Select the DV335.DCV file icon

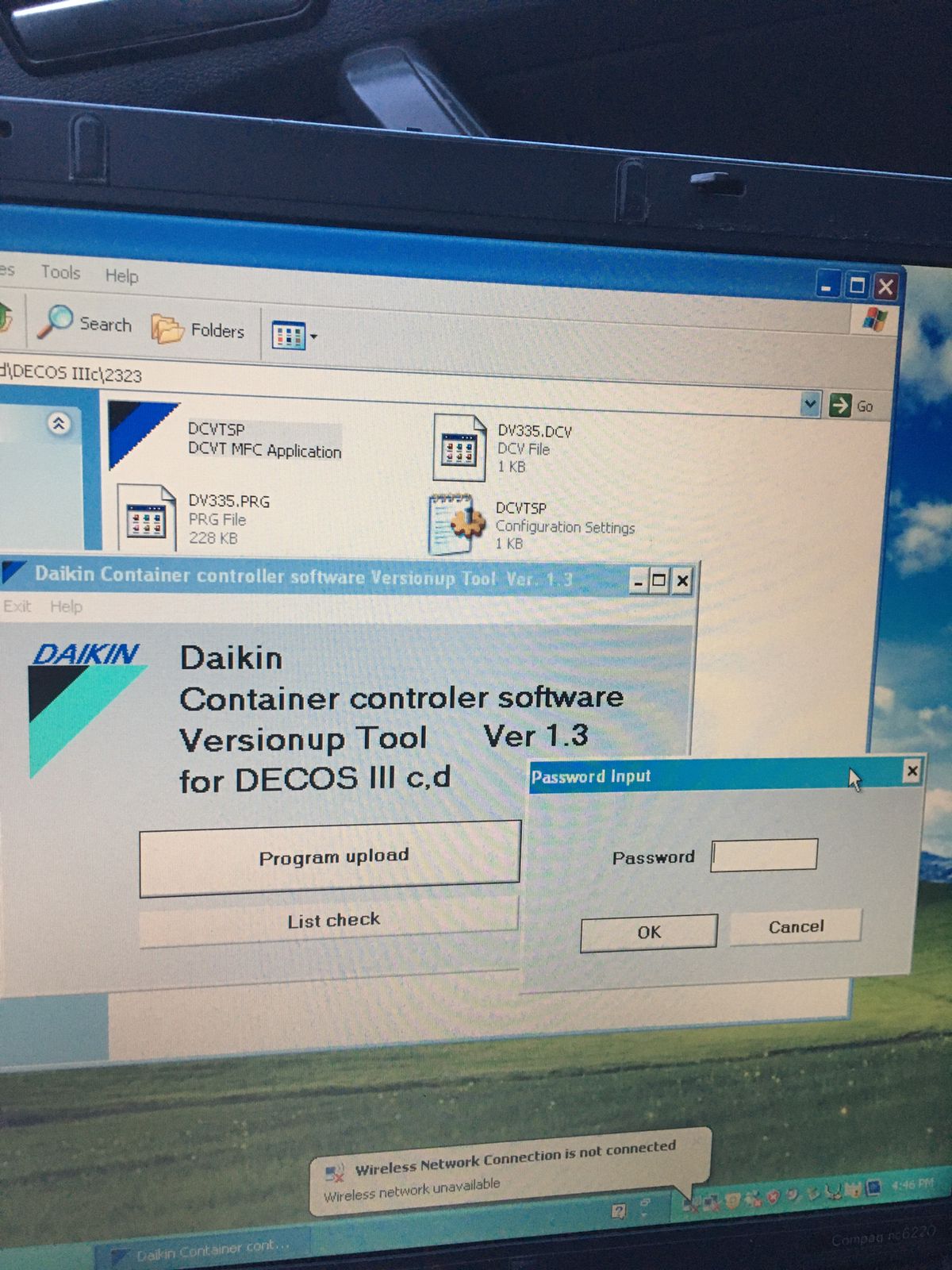click(459, 448)
